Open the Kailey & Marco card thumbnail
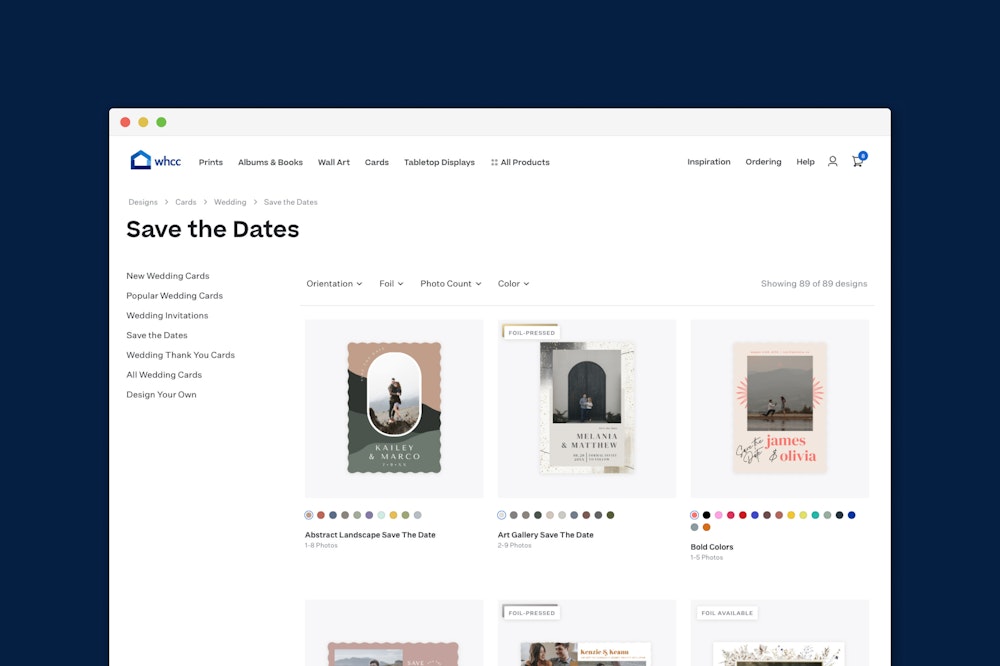The height and width of the screenshot is (666, 1000). pos(394,408)
